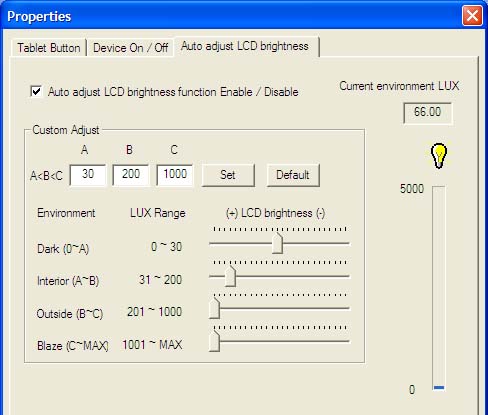Click right end of Dark slider track

[x=347, y=243]
